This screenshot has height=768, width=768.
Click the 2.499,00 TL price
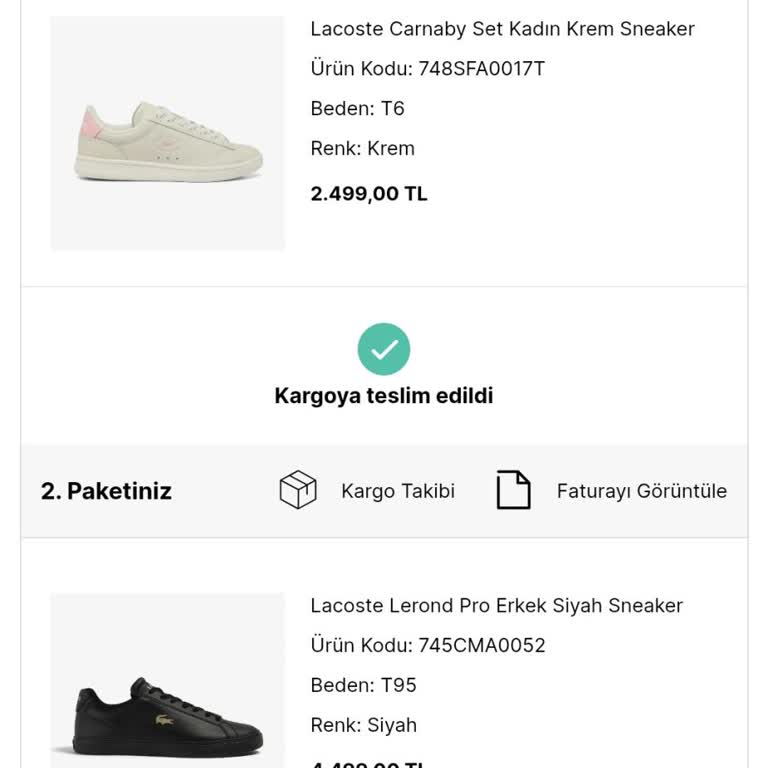pos(369,194)
